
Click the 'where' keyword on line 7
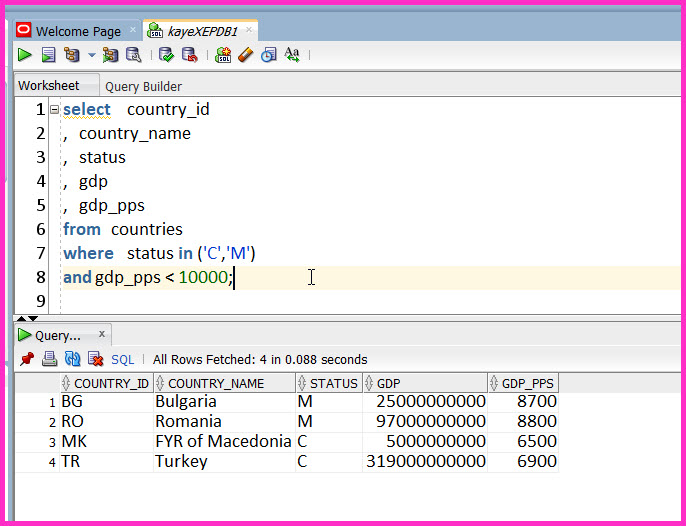tap(88, 253)
